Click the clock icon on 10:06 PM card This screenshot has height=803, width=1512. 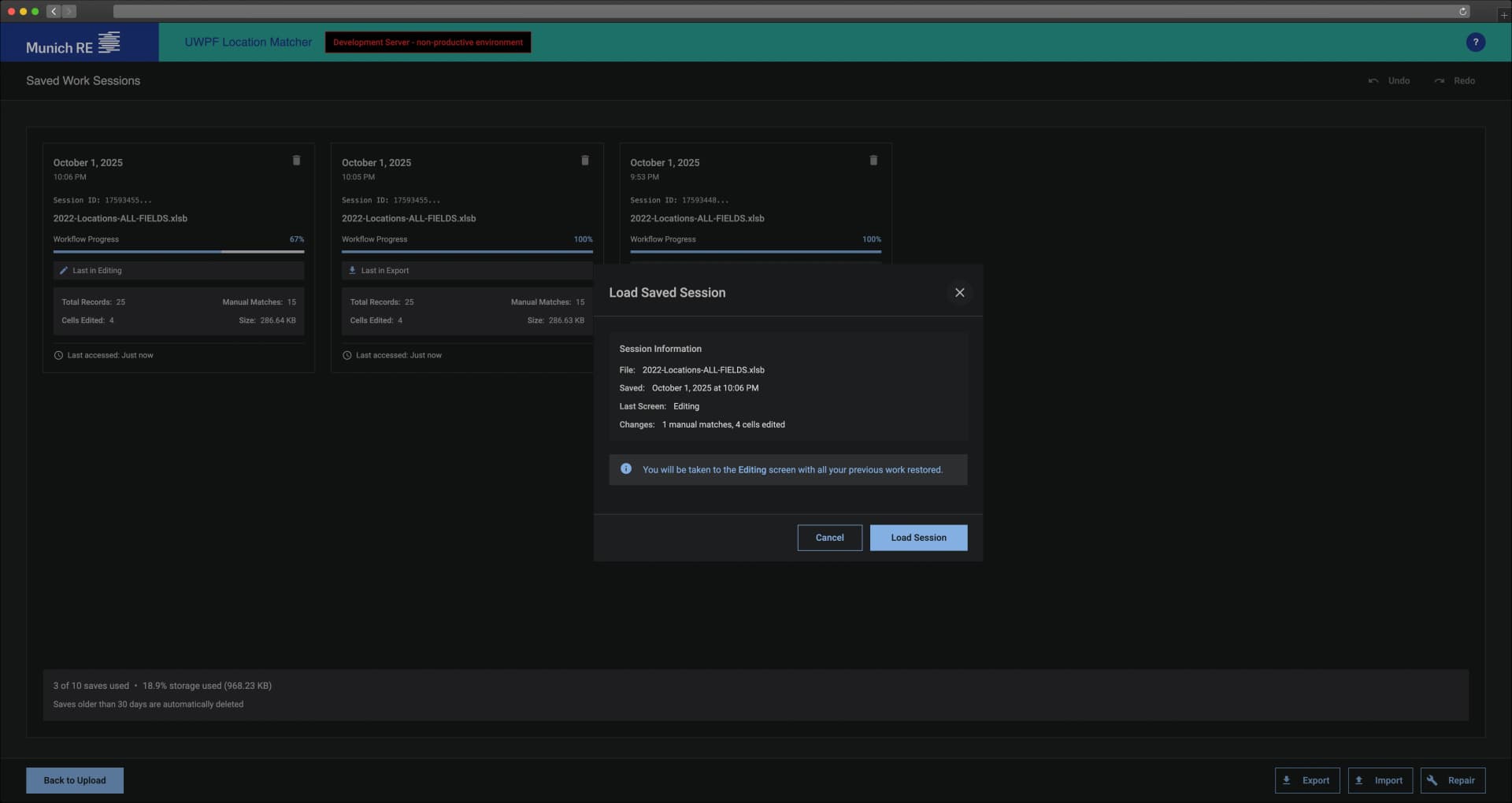coord(58,356)
